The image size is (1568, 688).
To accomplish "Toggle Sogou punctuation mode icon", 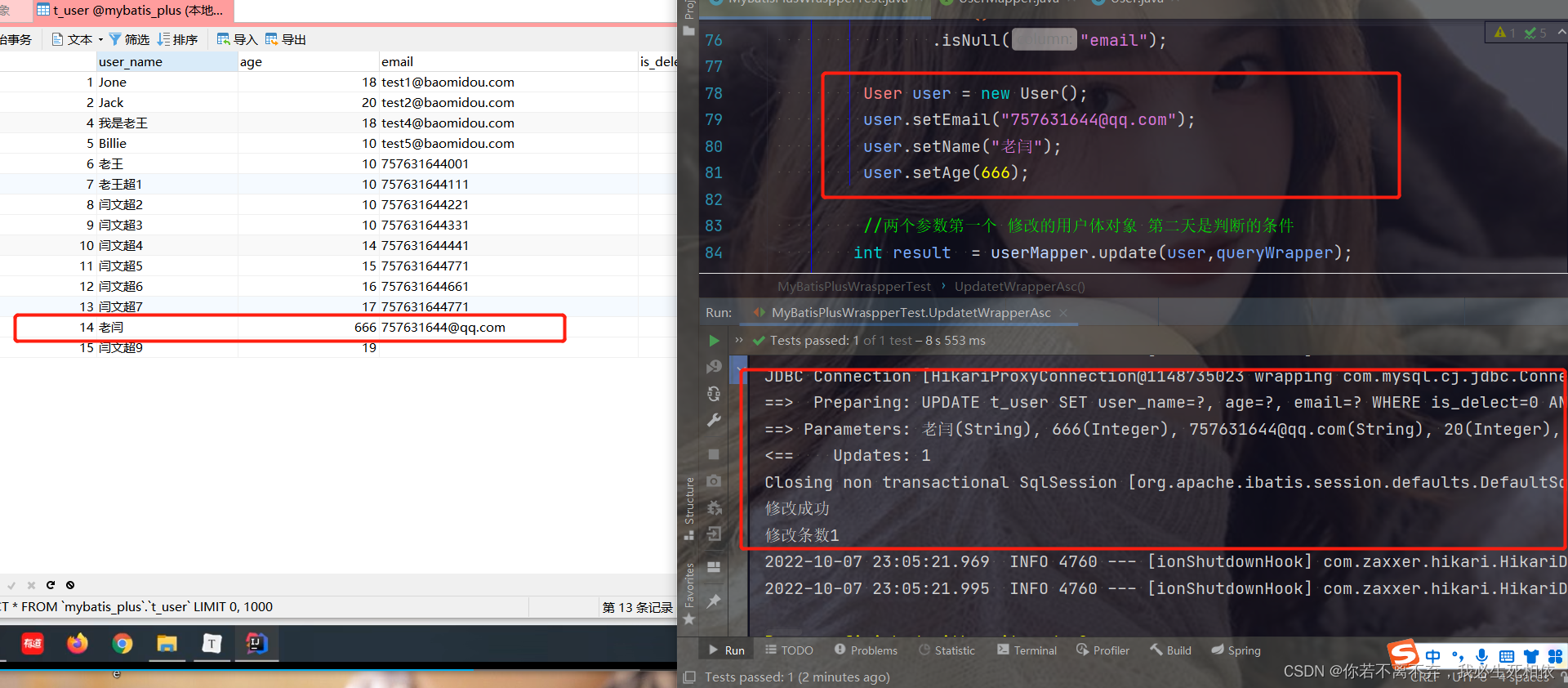I will 1458,656.
